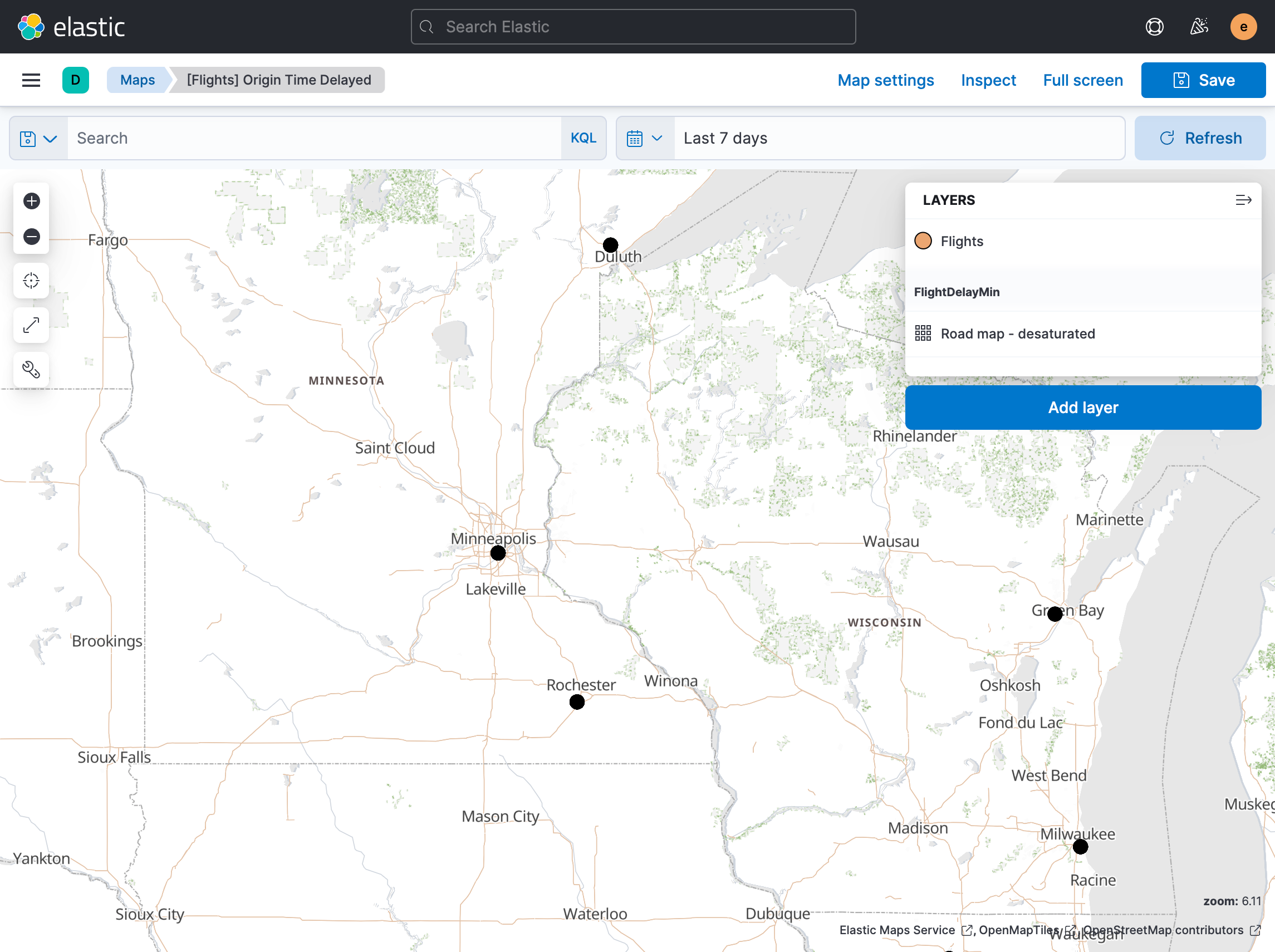This screenshot has height=952, width=1275.
Task: Open the user avatar menu
Action: pos(1243,27)
